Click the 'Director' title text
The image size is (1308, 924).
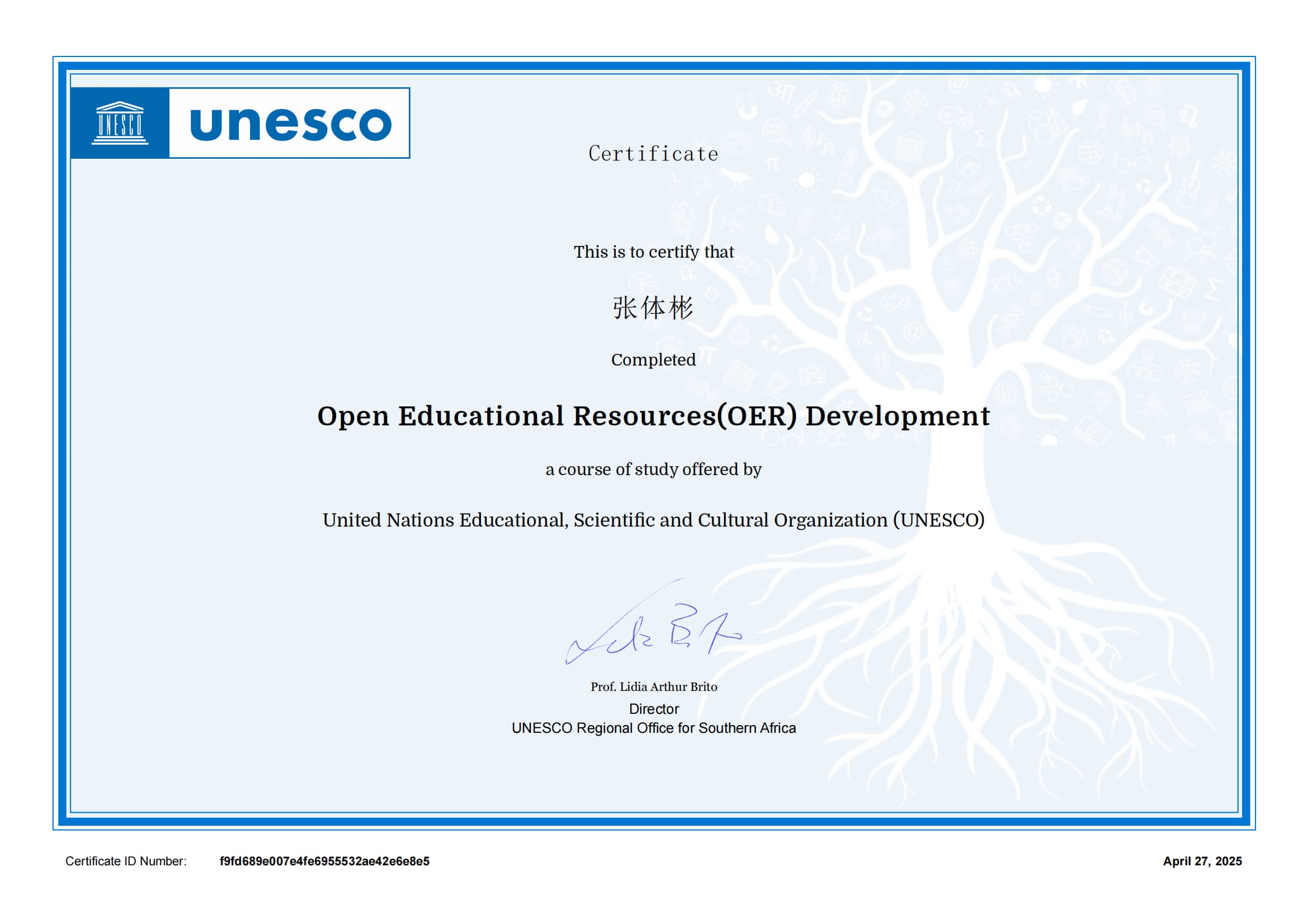(x=654, y=709)
